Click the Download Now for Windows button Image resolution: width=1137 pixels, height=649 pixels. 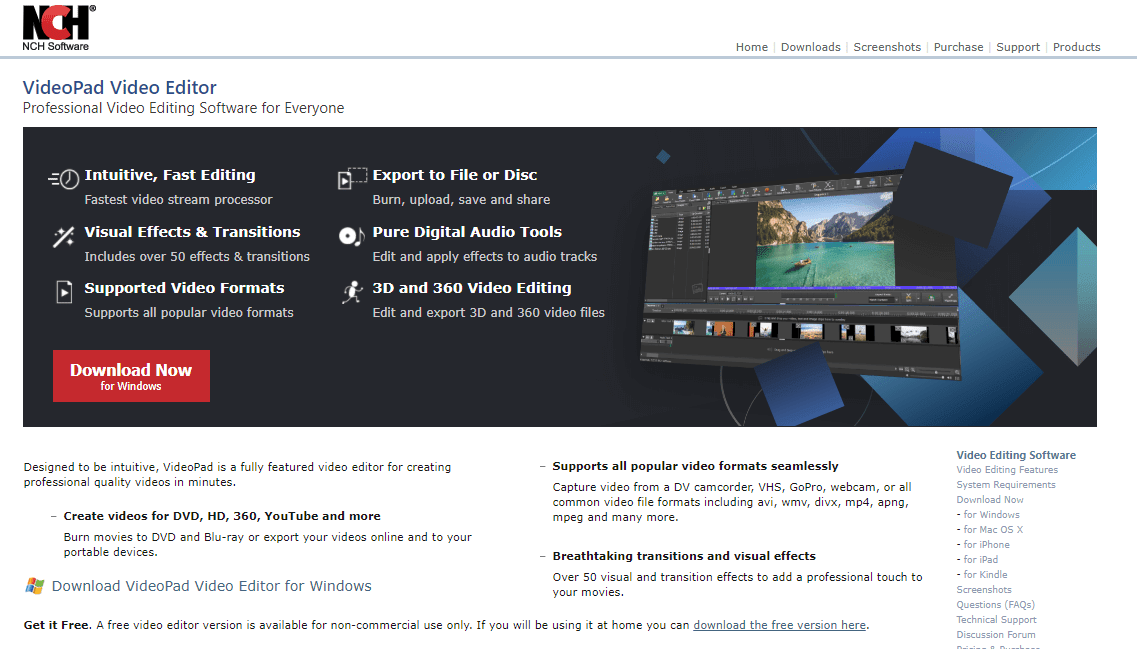(x=131, y=375)
